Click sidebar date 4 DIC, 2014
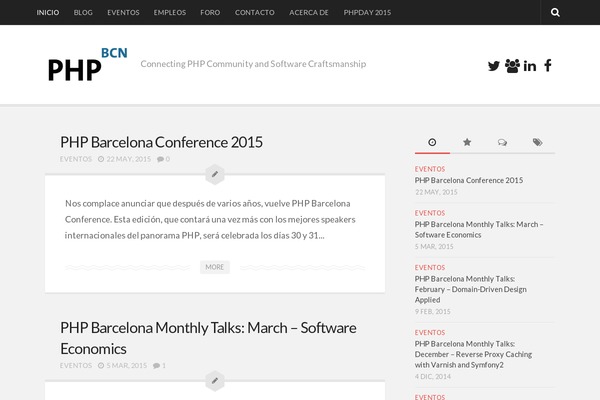600x400 pixels. 433,377
